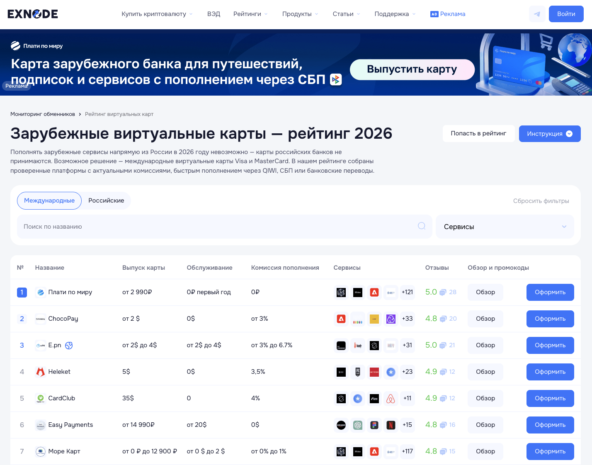Click the red Adobe service icon in ChocoPay row

(x=341, y=319)
